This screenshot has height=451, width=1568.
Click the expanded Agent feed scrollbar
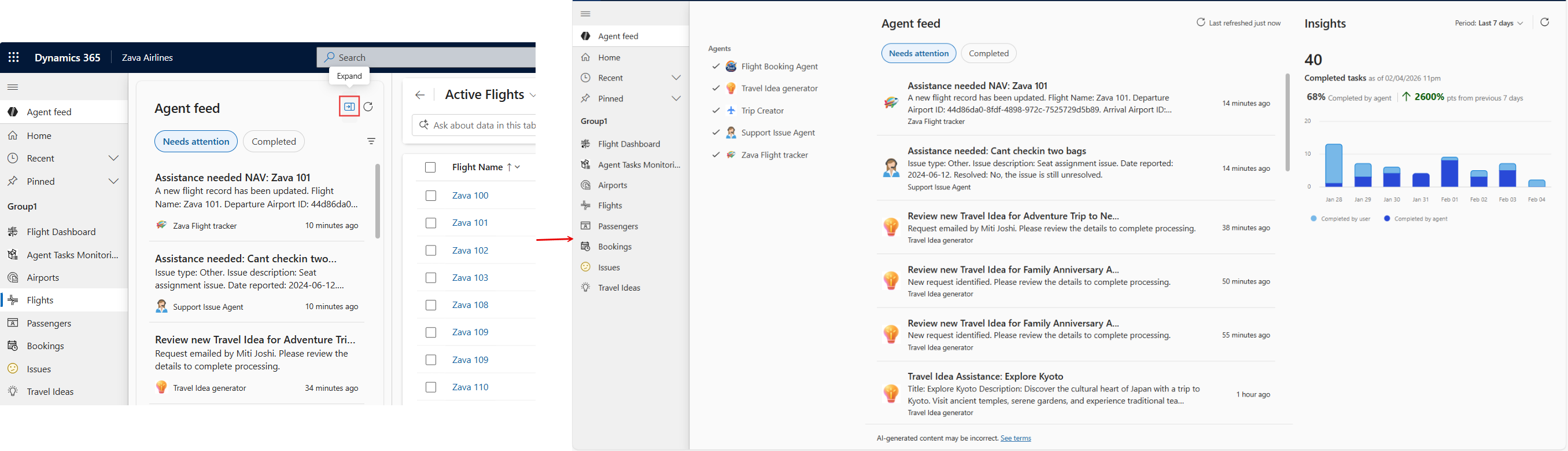(1287, 122)
